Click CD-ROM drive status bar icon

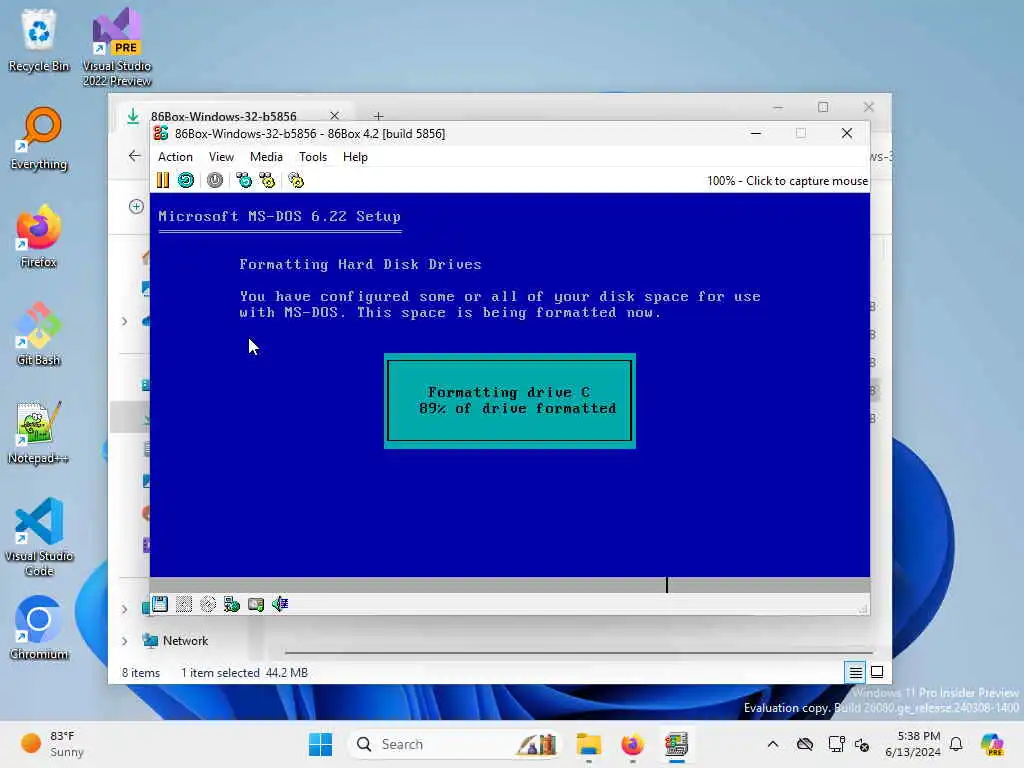coord(208,604)
